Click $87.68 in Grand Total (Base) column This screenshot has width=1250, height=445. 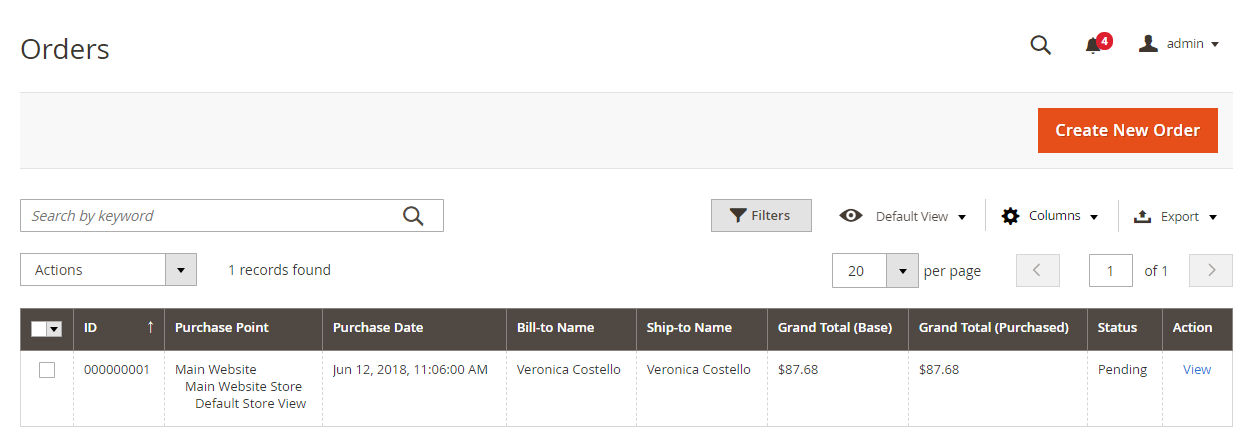tap(798, 369)
